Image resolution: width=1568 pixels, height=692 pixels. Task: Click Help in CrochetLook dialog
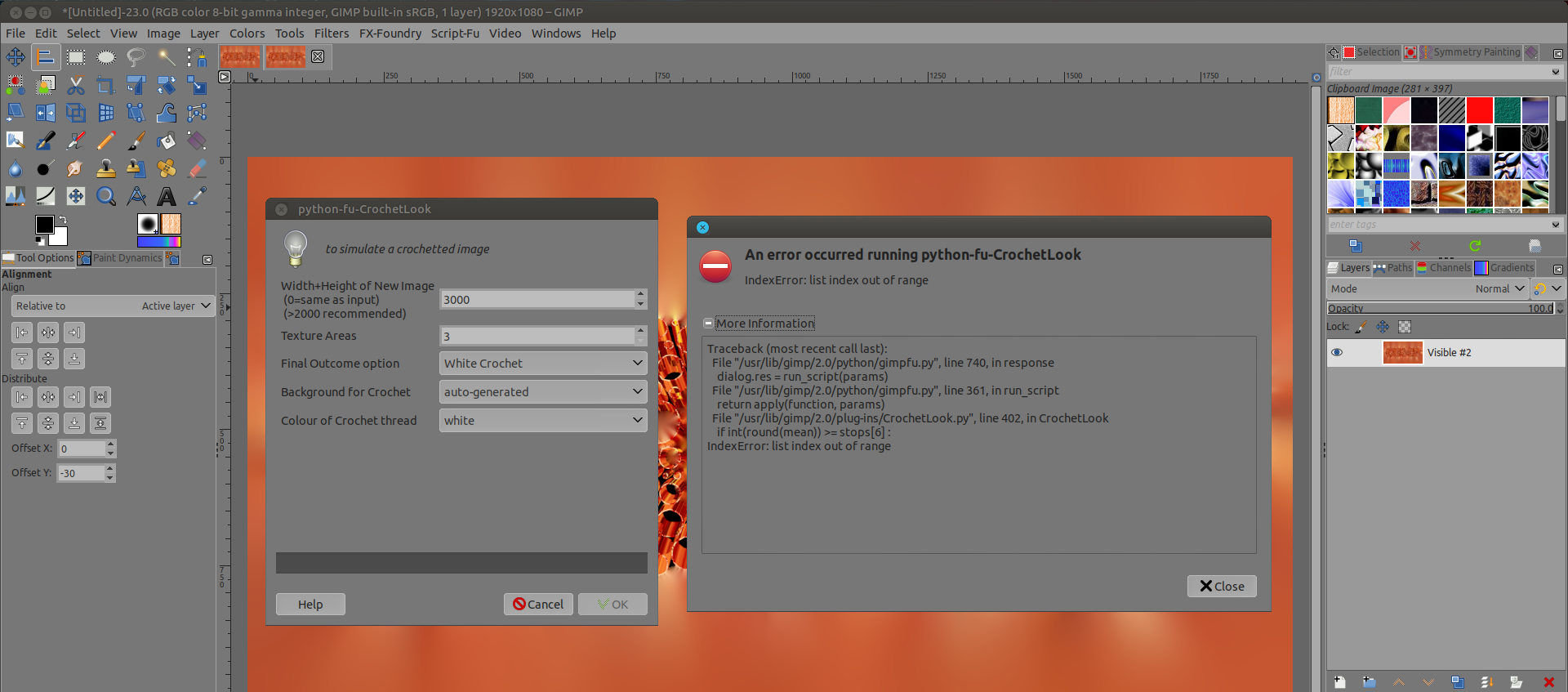(310, 605)
